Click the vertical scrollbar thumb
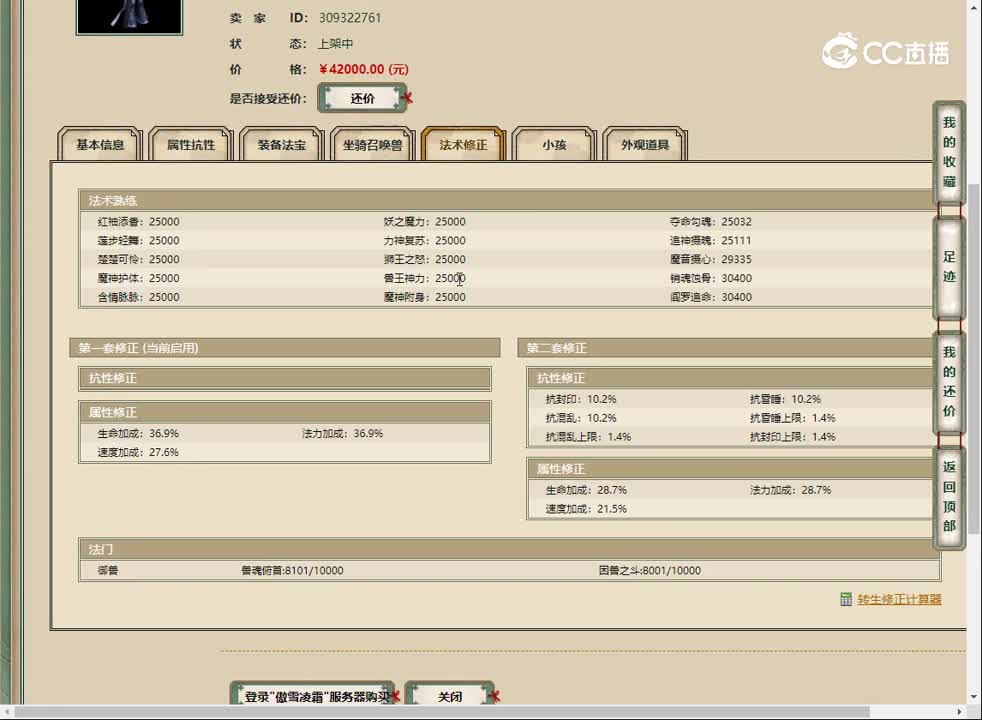The width and height of the screenshot is (982, 720). tap(974, 359)
